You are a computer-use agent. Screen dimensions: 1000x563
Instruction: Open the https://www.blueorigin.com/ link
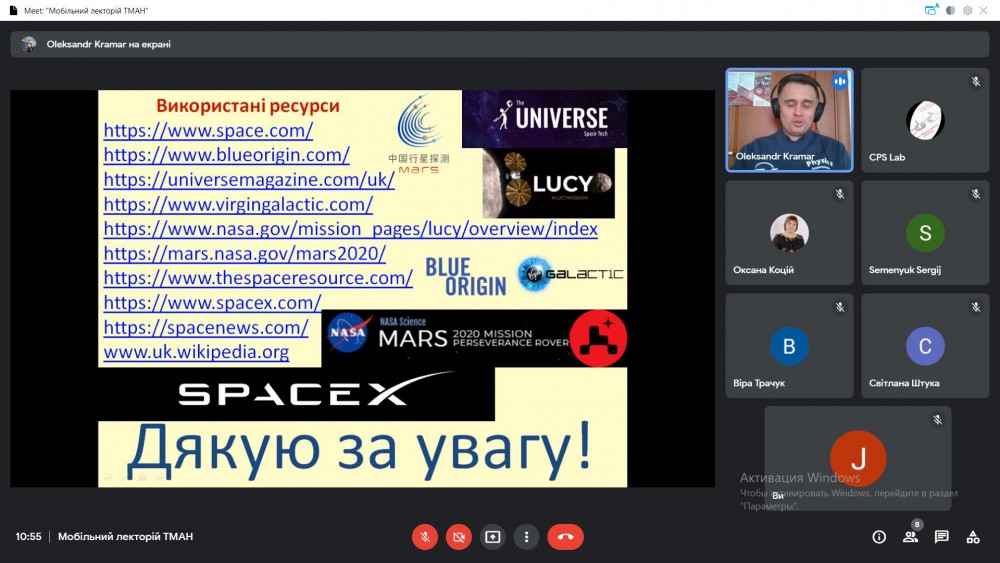[x=226, y=155]
